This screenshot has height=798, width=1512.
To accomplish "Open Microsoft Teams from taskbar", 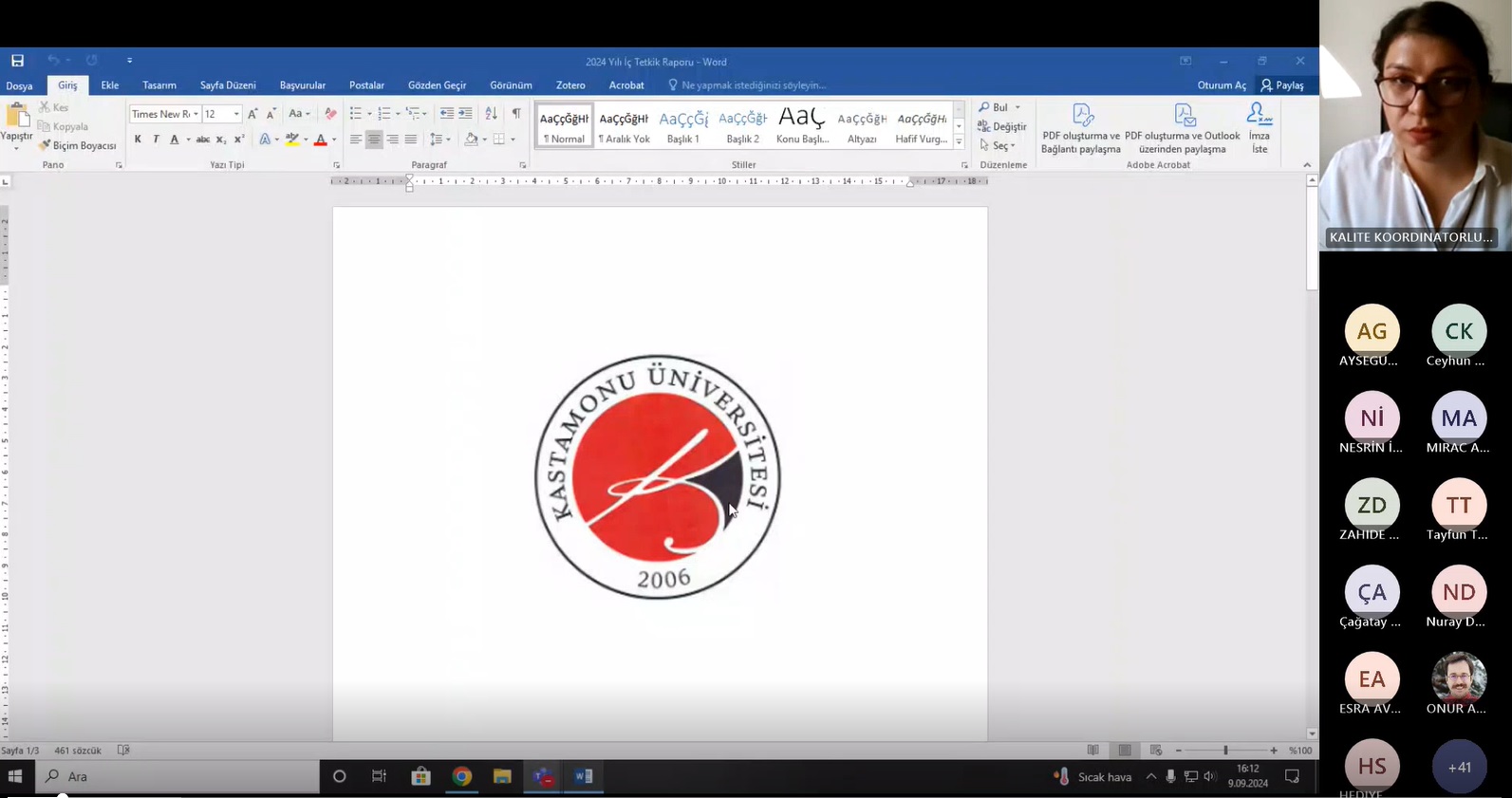I will click(543, 776).
